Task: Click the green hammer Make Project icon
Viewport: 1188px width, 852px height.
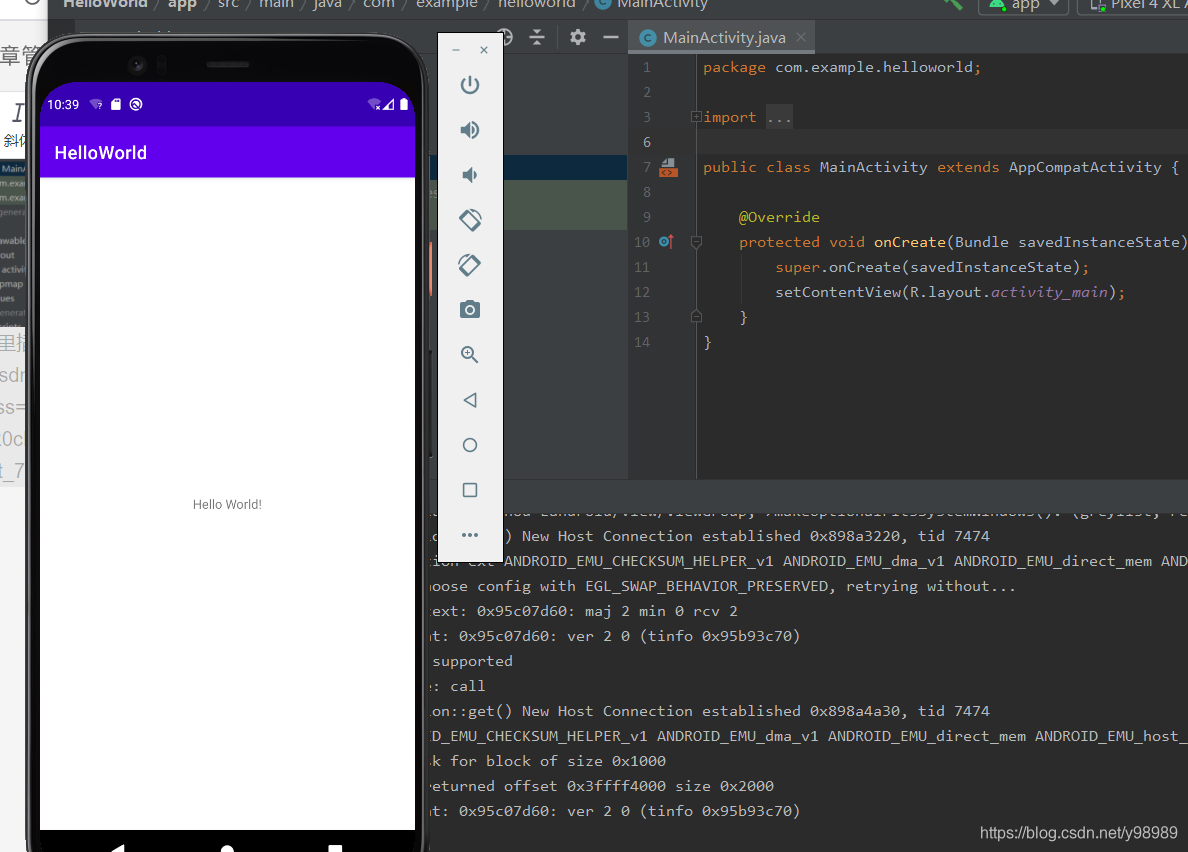Action: 952,5
